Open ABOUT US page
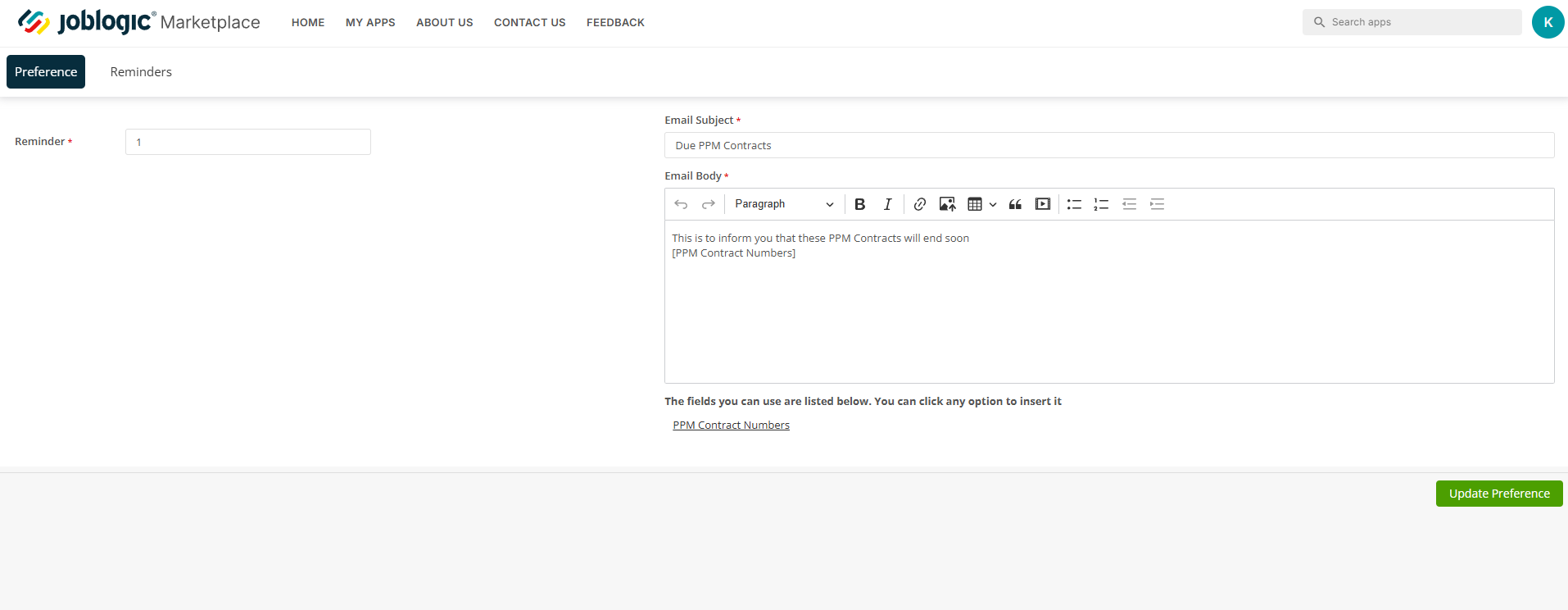1568x610 pixels. 445,23
